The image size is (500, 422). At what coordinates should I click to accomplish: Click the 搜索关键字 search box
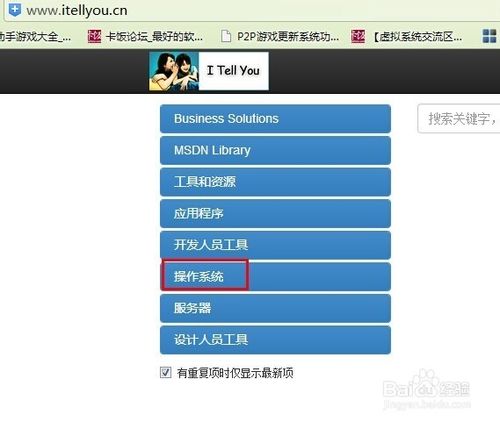459,119
